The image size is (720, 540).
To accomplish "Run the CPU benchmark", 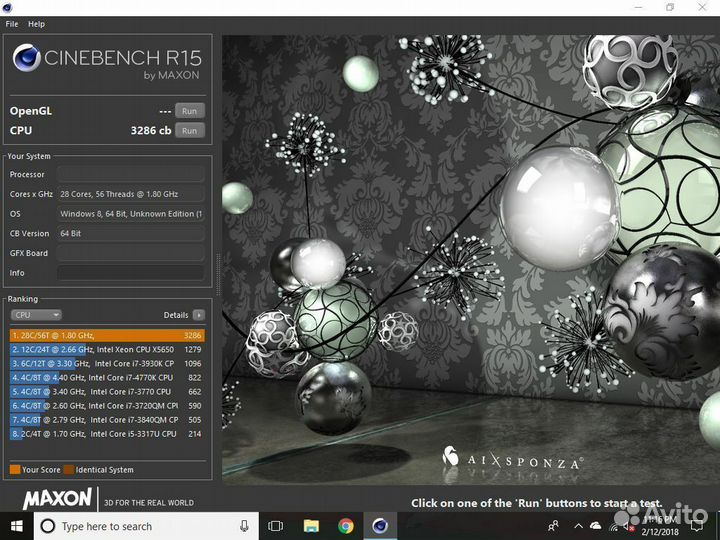I will tap(189, 130).
